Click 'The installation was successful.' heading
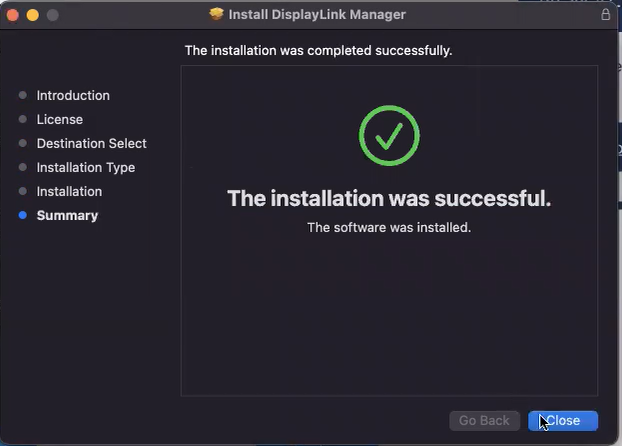 [x=389, y=198]
